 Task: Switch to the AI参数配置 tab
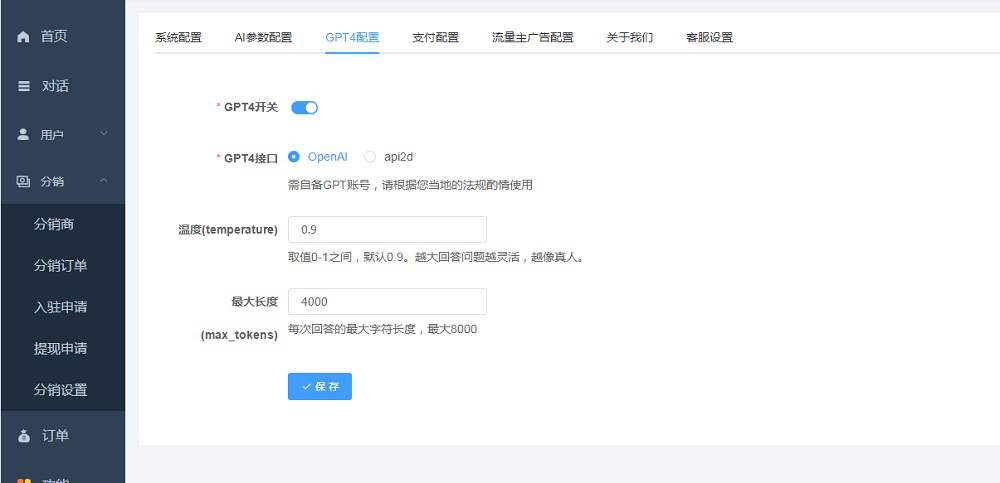pos(263,37)
